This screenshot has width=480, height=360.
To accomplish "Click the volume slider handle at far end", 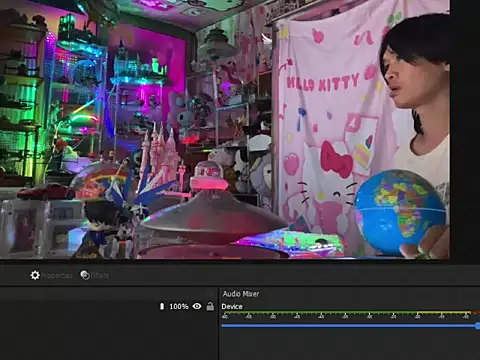I will [x=478, y=325].
